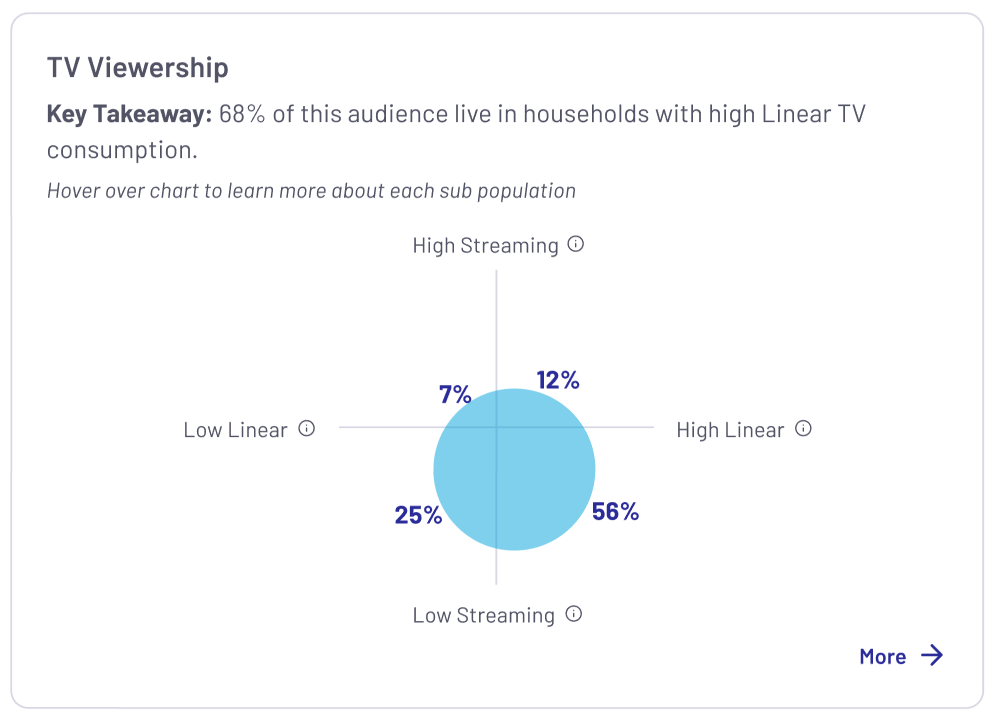Image resolution: width=1001 pixels, height=728 pixels.
Task: Select the 25% quadrant label
Action: point(418,515)
